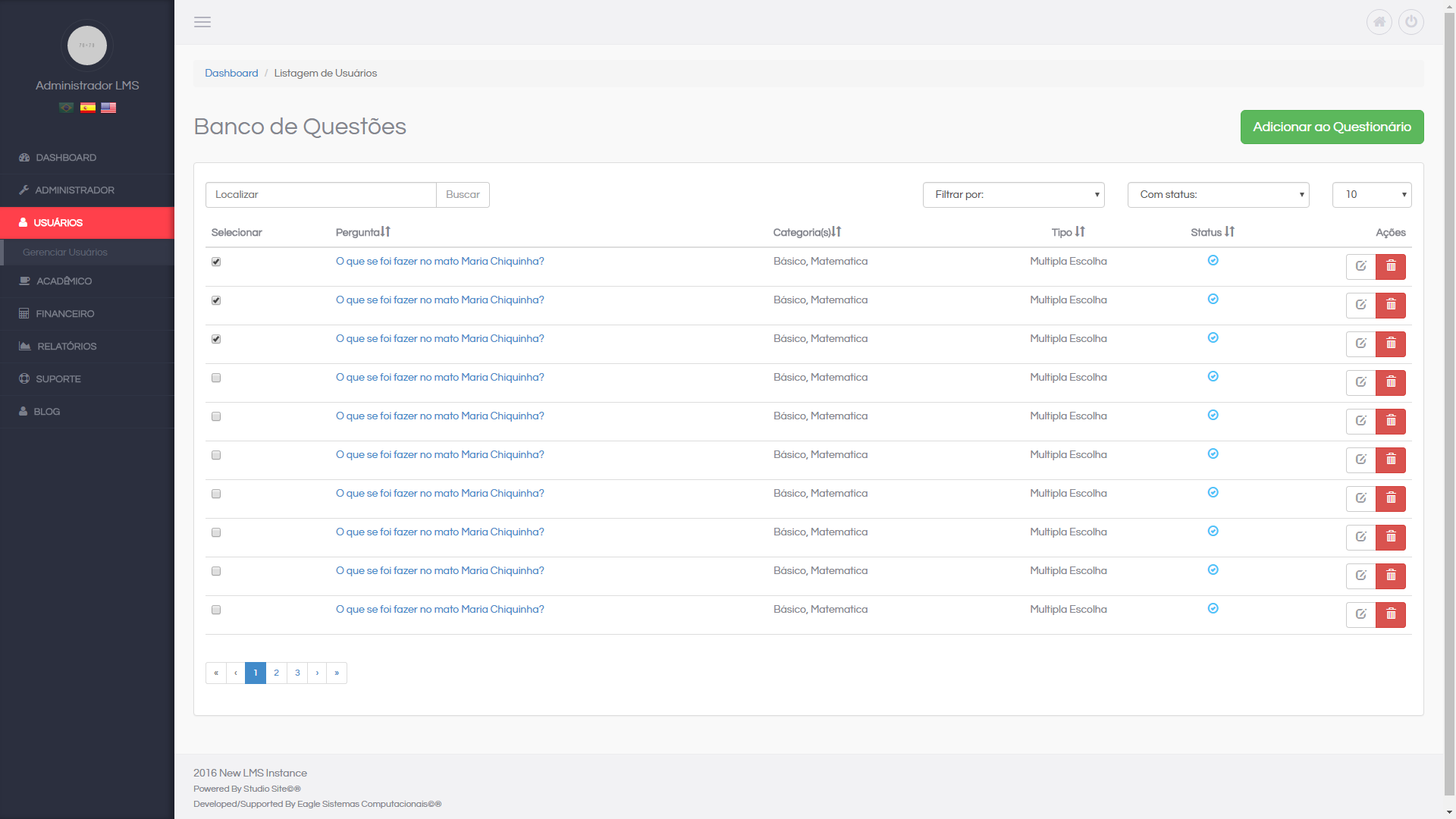Screen dimensions: 1456x819
Task: Open the rows-per-page 10 dropdown
Action: click(1372, 195)
